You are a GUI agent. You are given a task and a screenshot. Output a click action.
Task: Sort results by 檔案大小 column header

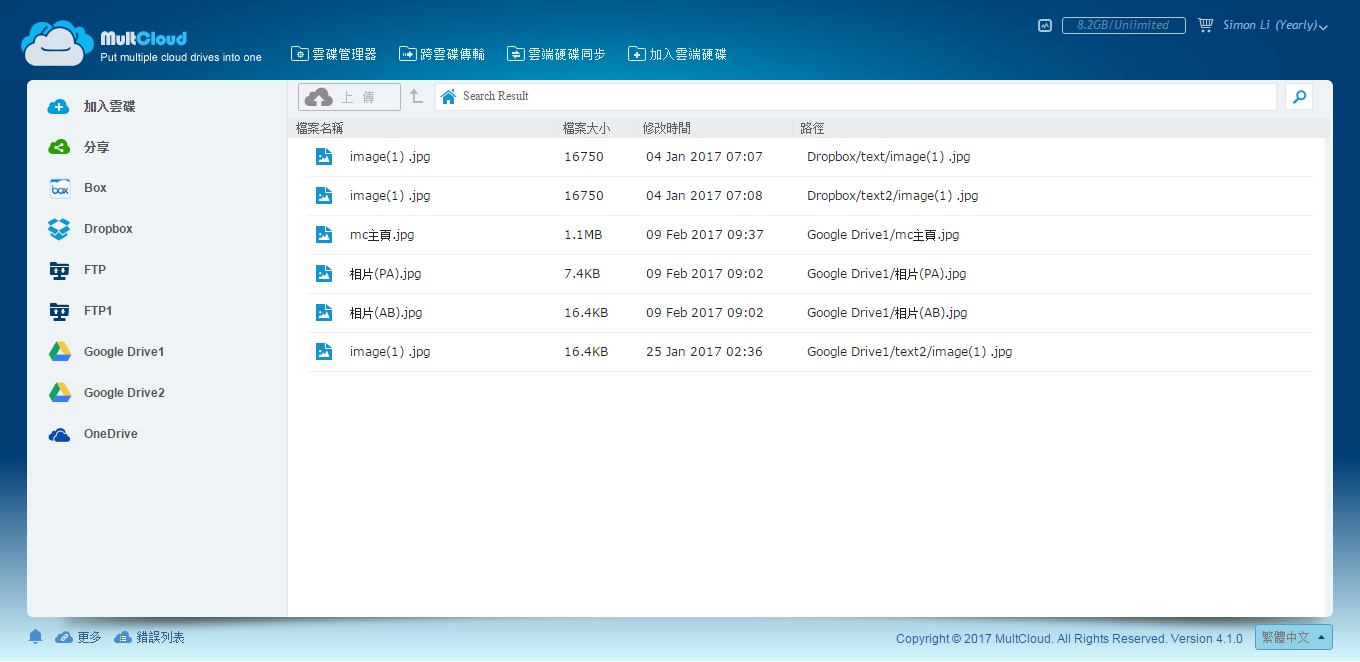click(x=586, y=128)
